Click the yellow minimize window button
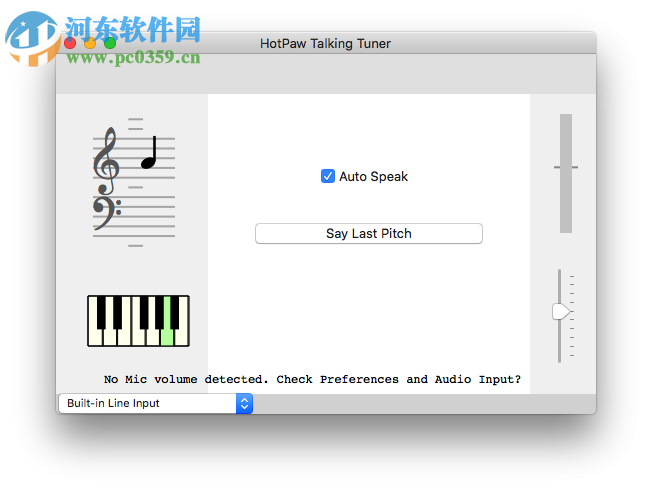The height and width of the screenshot is (494, 652). [x=90, y=43]
